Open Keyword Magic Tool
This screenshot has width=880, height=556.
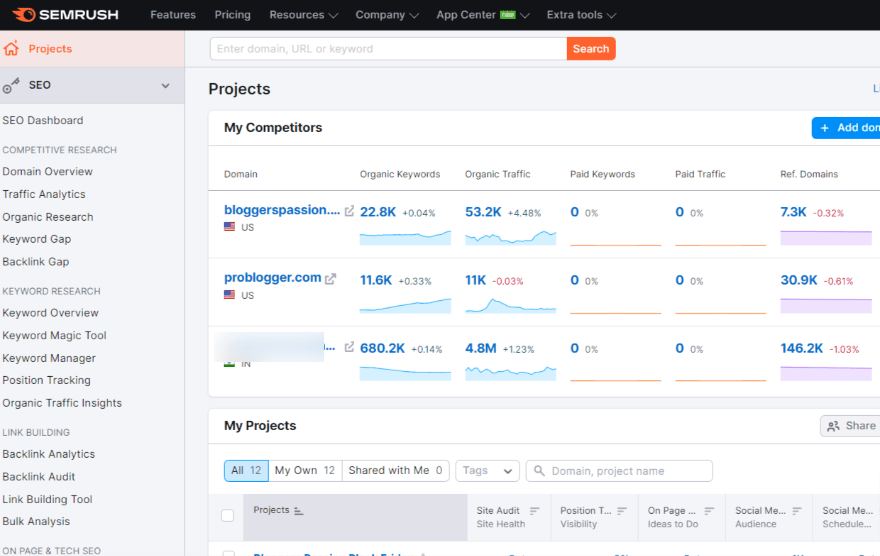pyautogui.click(x=54, y=335)
